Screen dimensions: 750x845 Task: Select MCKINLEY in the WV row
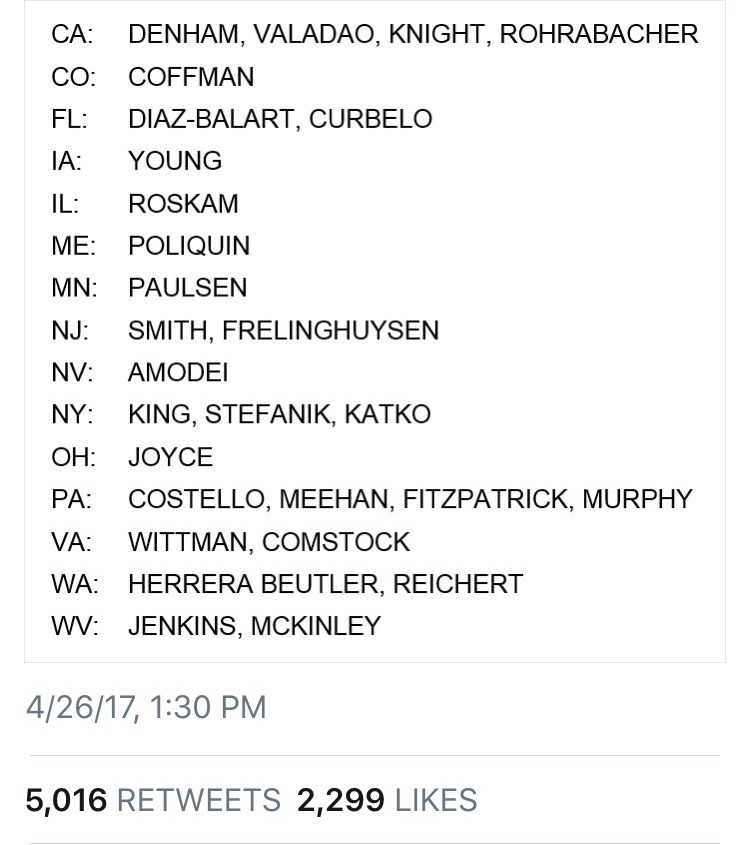tap(316, 626)
